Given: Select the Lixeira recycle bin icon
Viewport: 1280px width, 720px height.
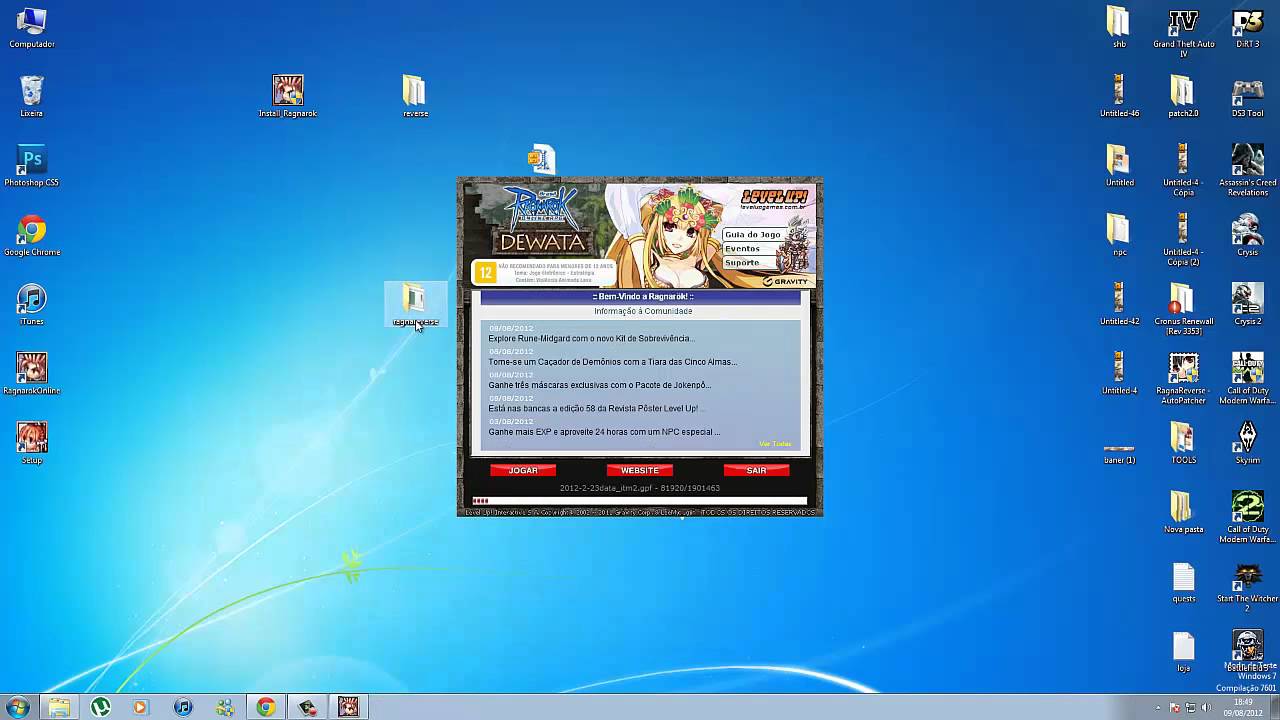Looking at the screenshot, I should click(32, 97).
